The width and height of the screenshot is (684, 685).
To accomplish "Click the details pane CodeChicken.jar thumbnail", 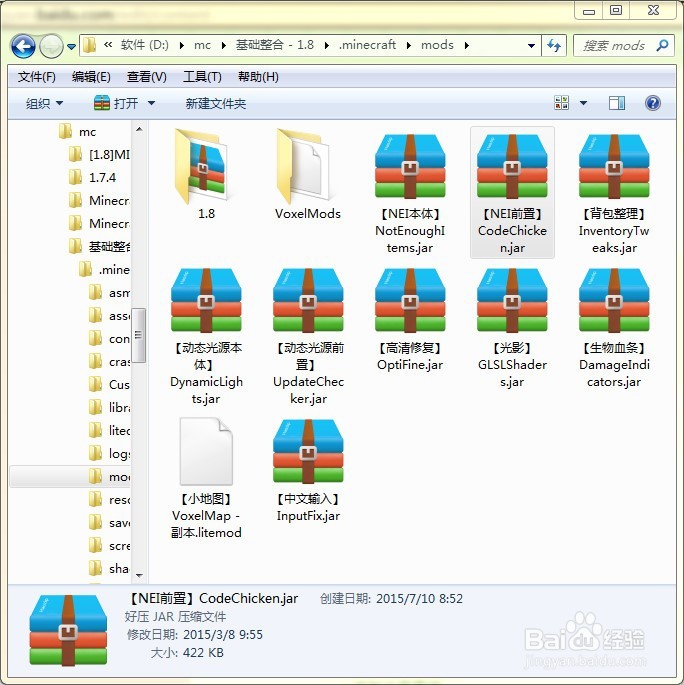I will tap(68, 630).
